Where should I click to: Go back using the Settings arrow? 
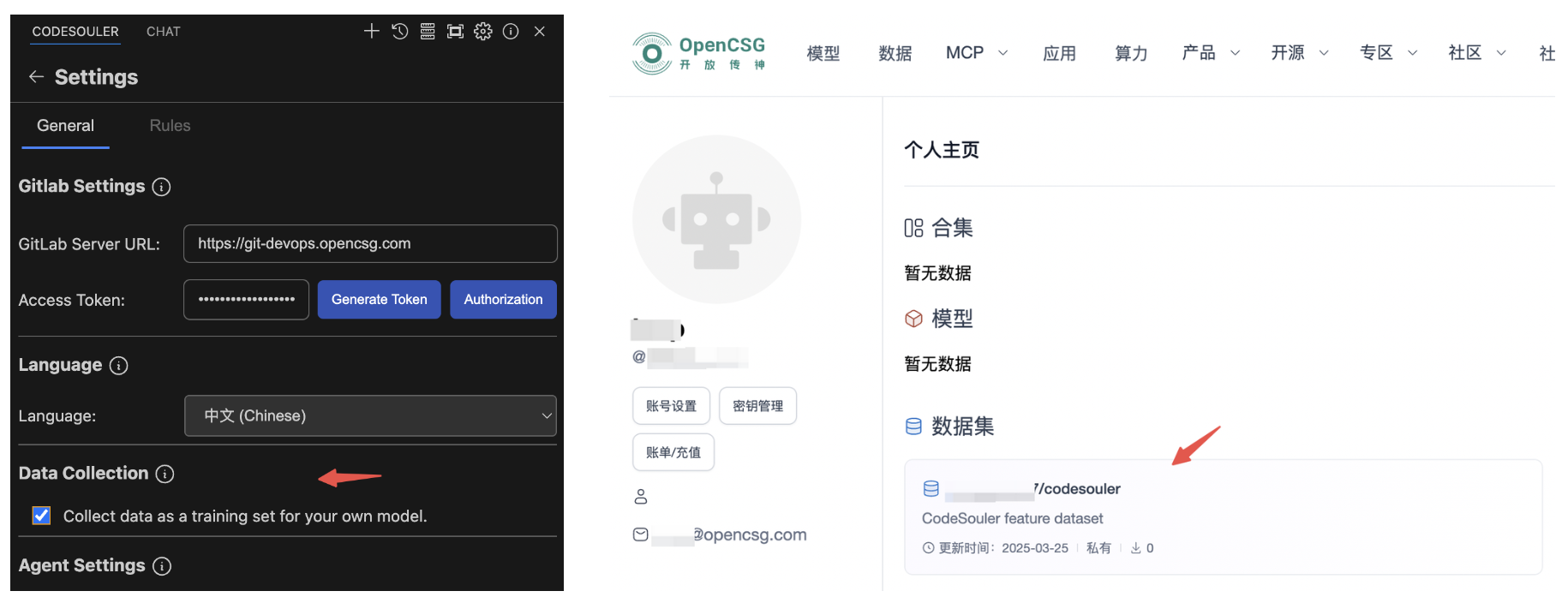pos(36,77)
